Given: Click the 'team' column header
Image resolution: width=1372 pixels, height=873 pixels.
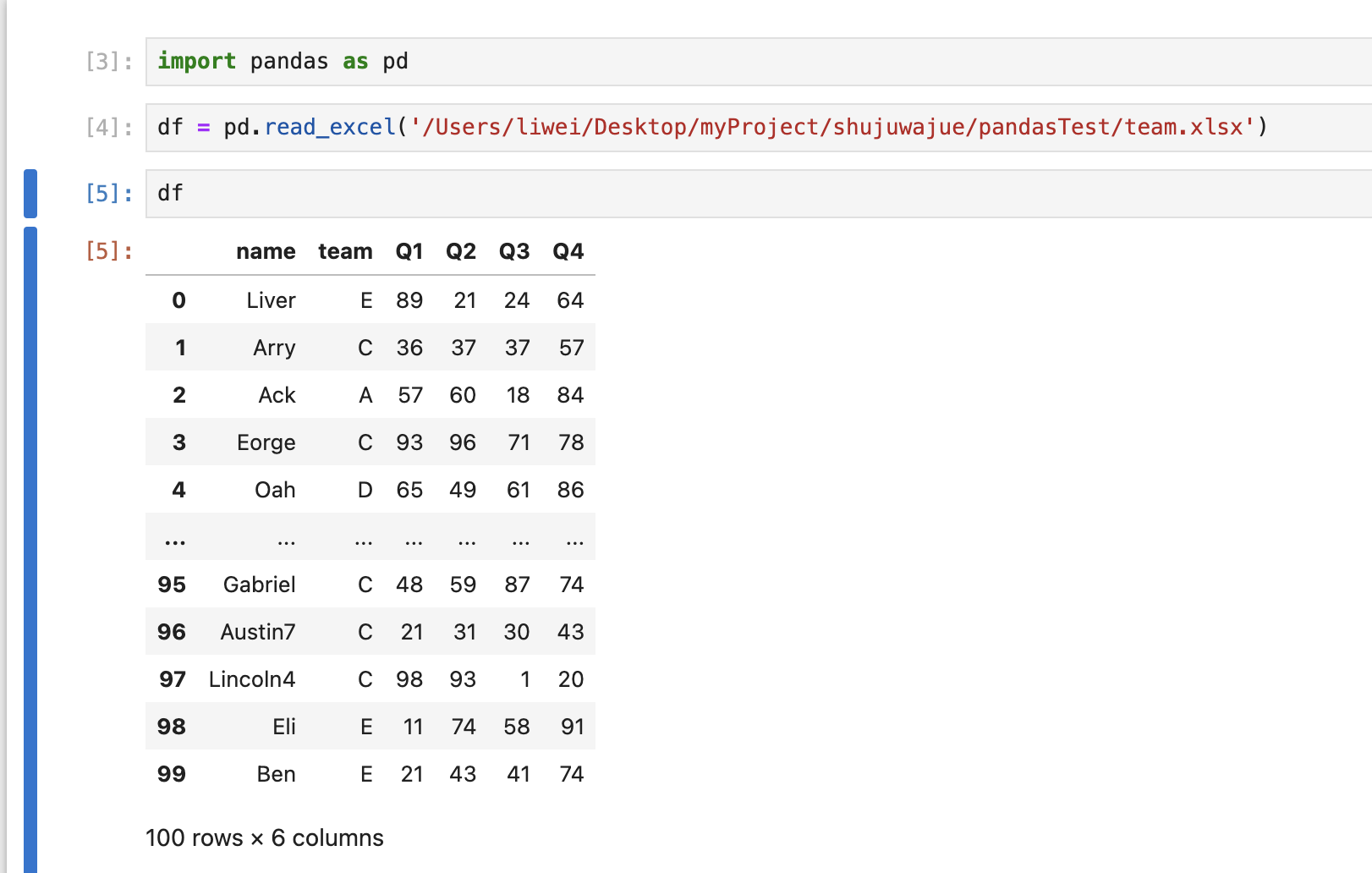Looking at the screenshot, I should (345, 251).
